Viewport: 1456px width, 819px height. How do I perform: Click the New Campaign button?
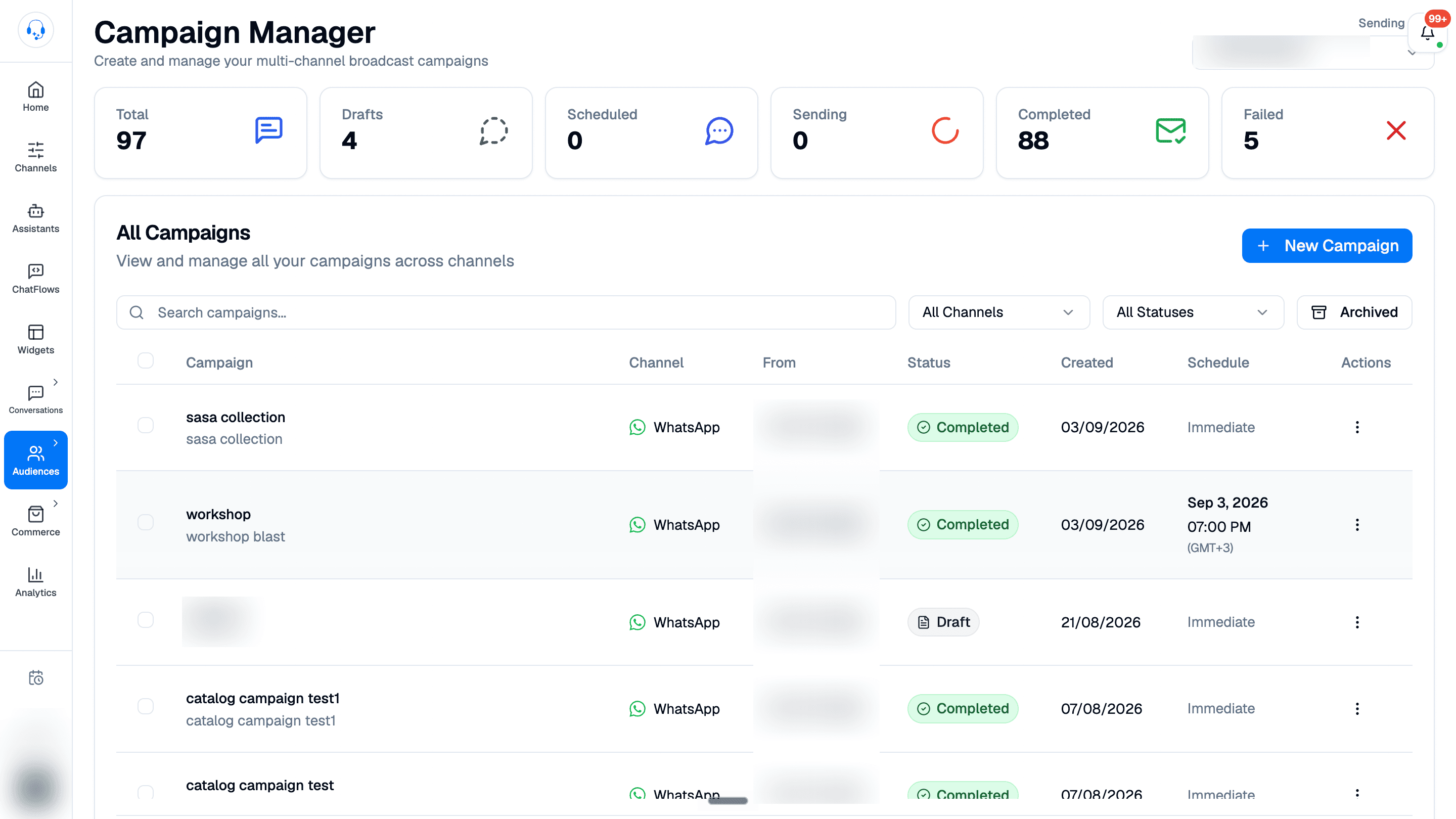click(1327, 245)
